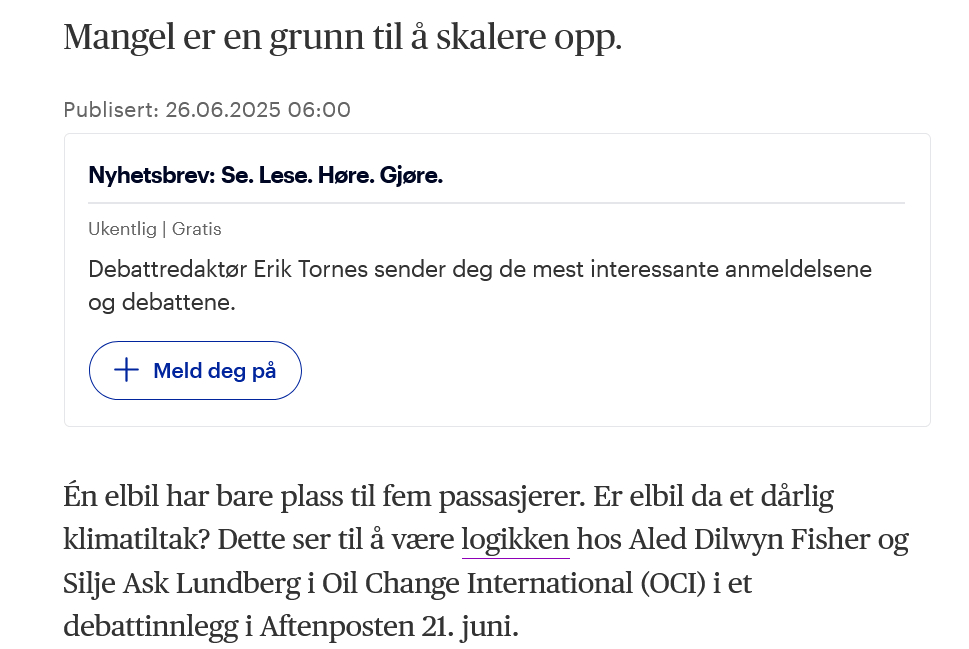The height and width of the screenshot is (649, 969).
Task: Click the Nyhetsbrev: Se. Lese. Høre. Gjøre. title
Action: (x=265, y=175)
